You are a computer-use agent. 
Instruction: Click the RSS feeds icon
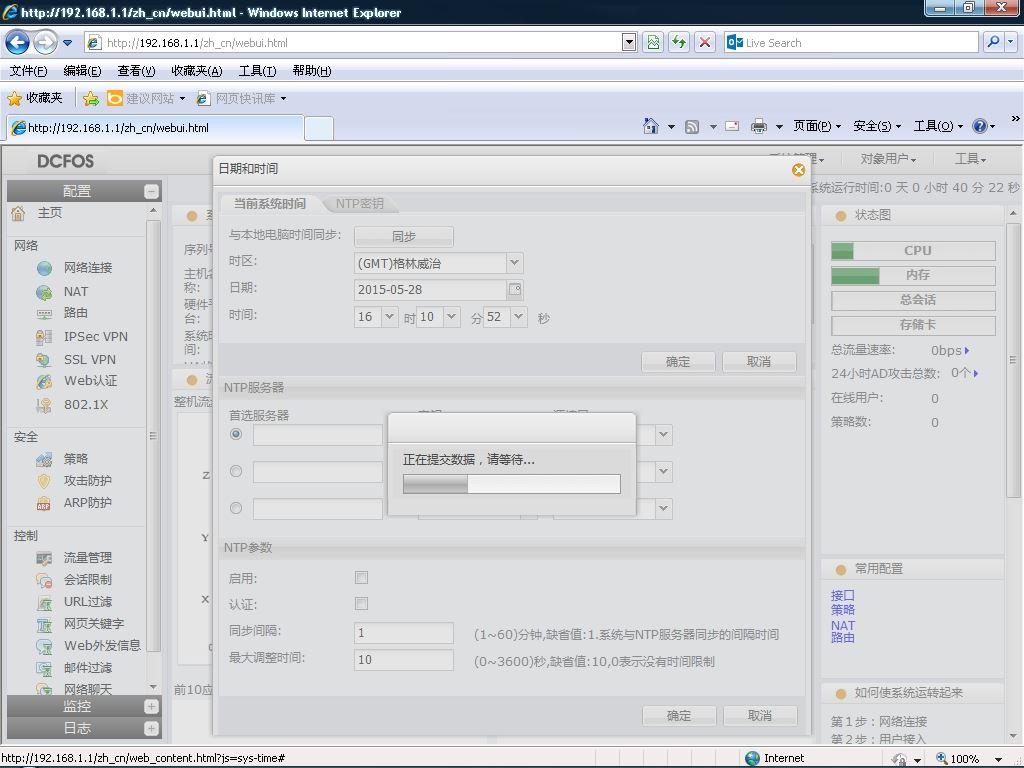click(692, 127)
